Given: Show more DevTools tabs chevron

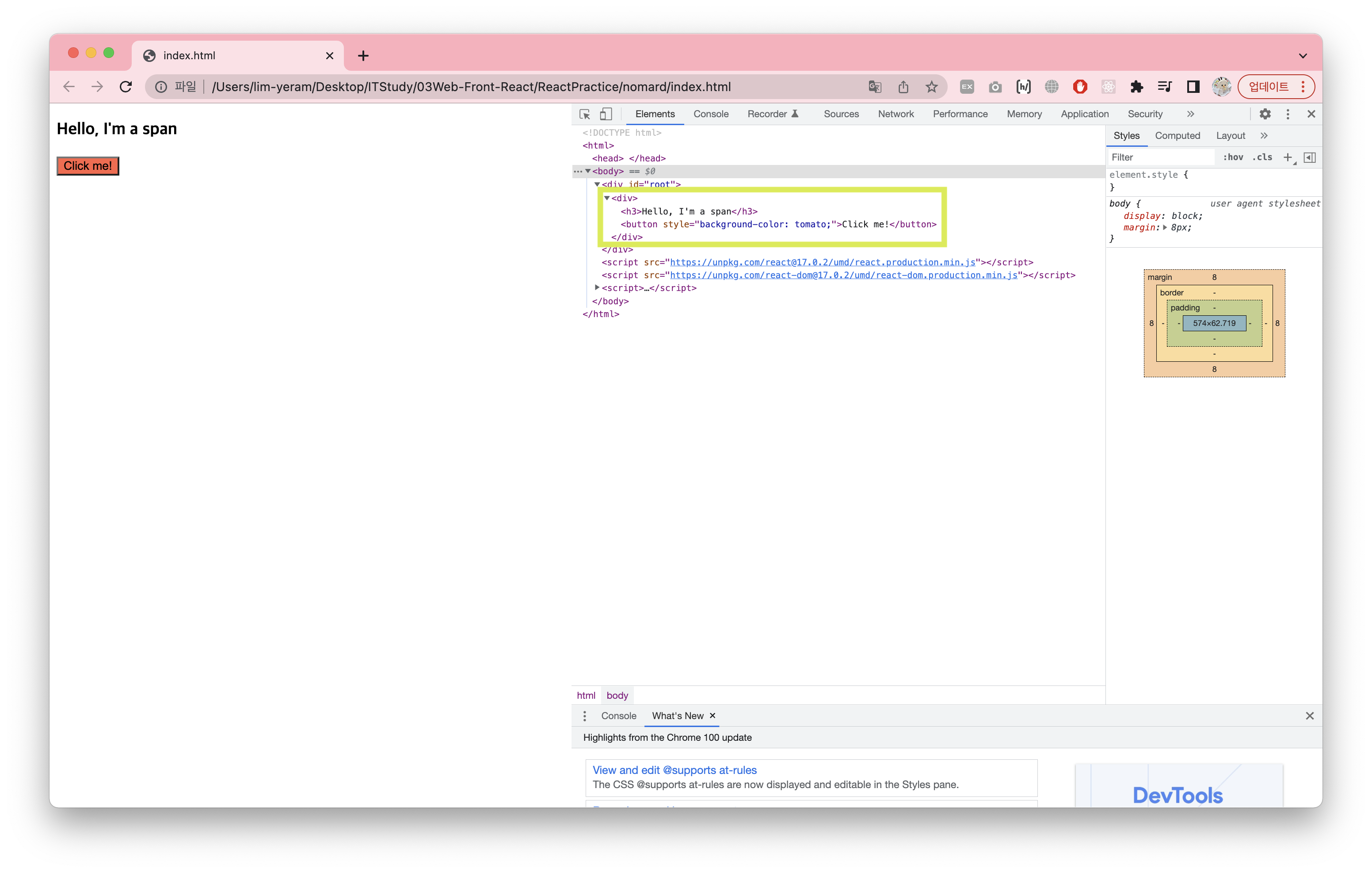Looking at the screenshot, I should click(1190, 114).
